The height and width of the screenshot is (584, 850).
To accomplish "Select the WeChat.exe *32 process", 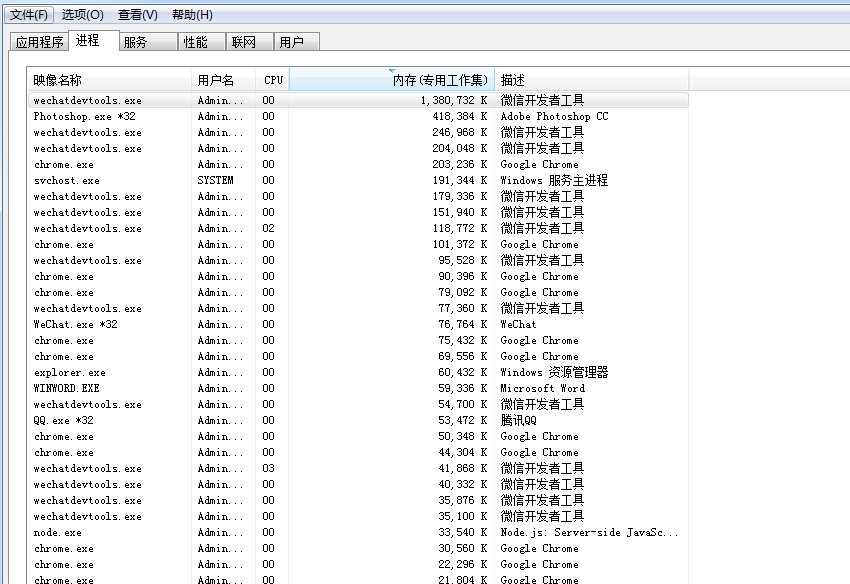I will point(358,324).
